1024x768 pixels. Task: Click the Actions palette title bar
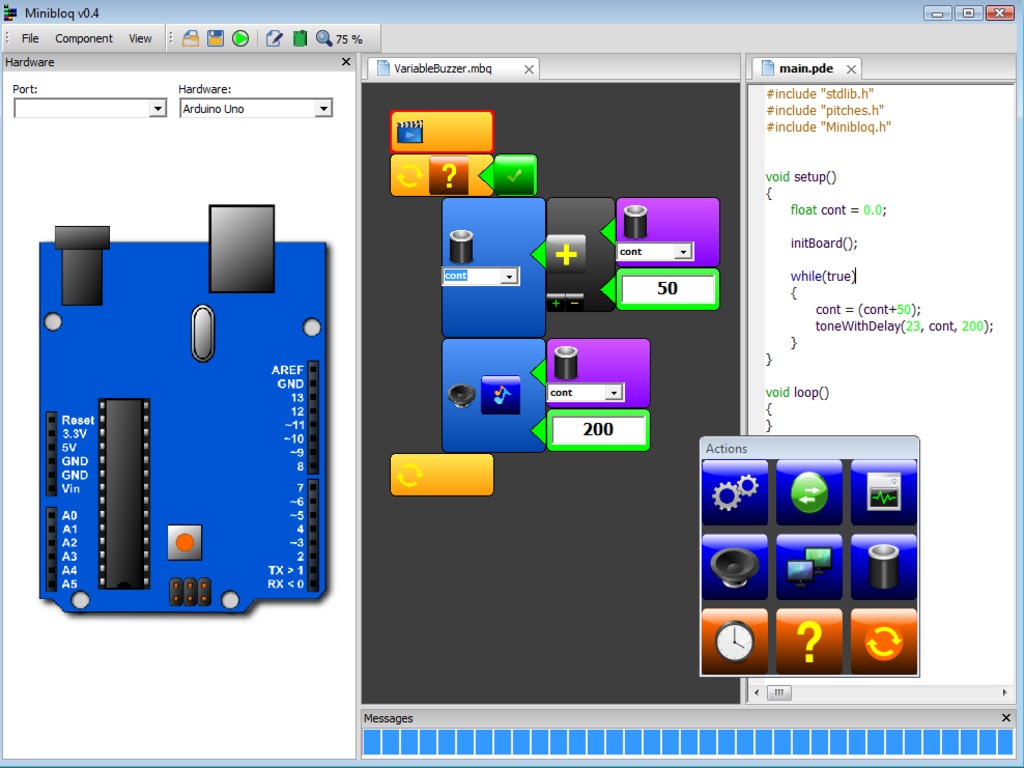tap(809, 448)
